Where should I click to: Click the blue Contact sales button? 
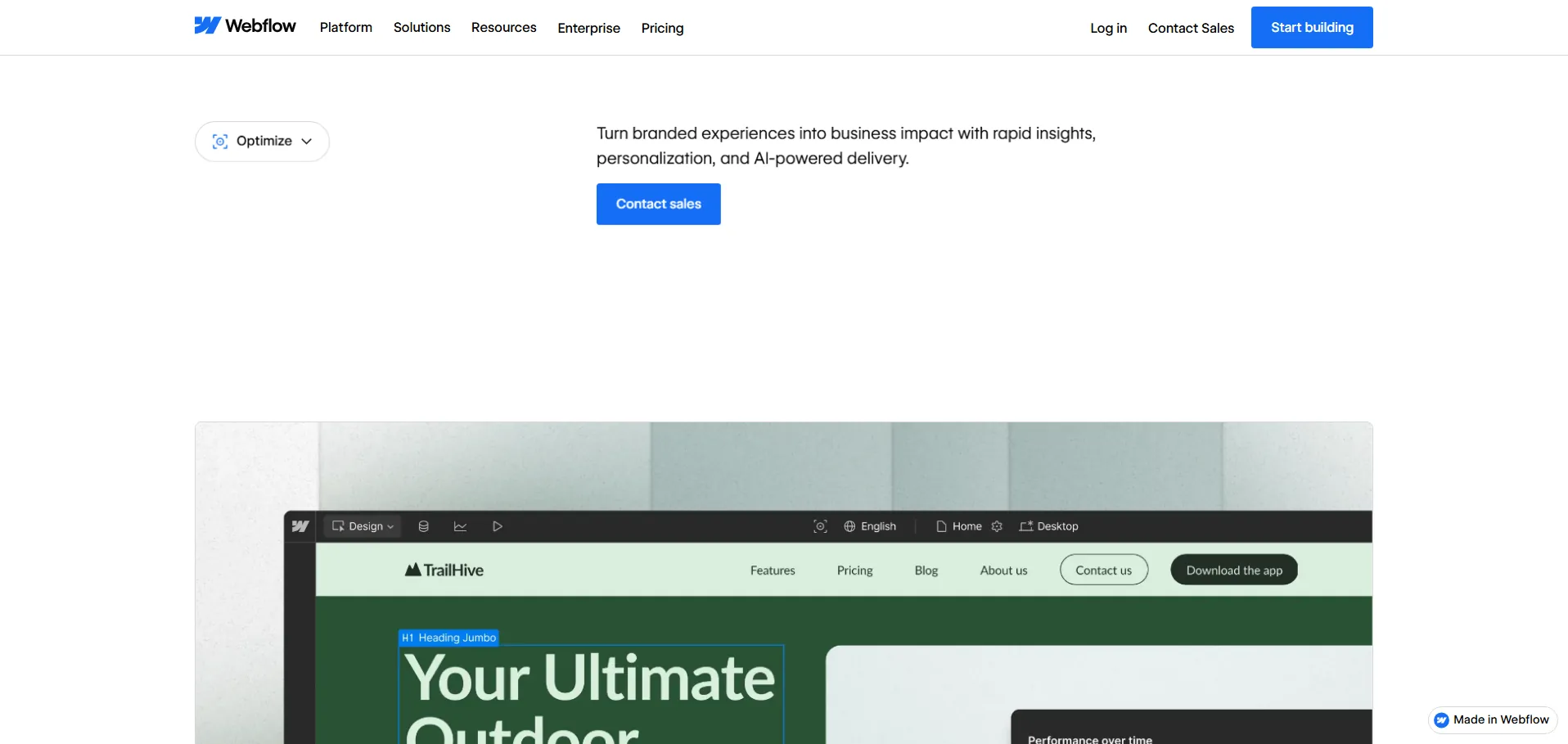point(658,204)
